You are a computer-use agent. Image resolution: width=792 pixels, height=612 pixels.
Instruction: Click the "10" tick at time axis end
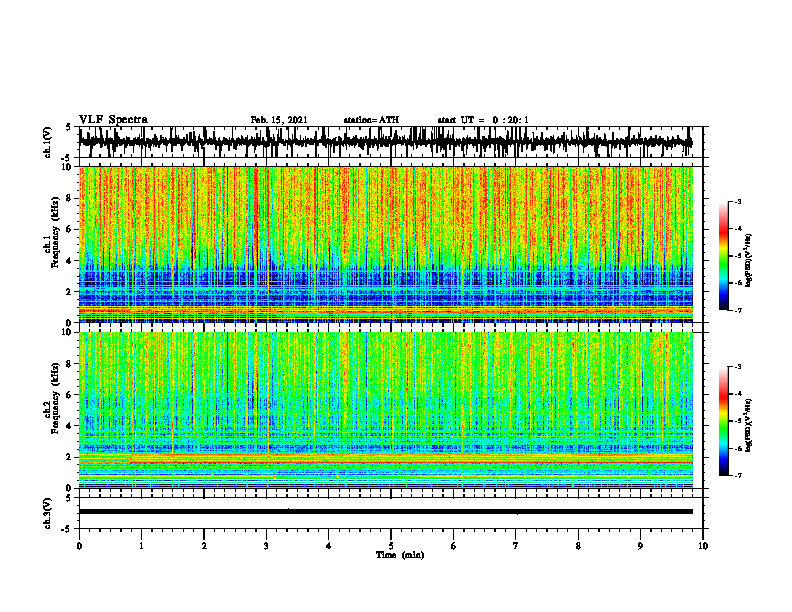[703, 546]
